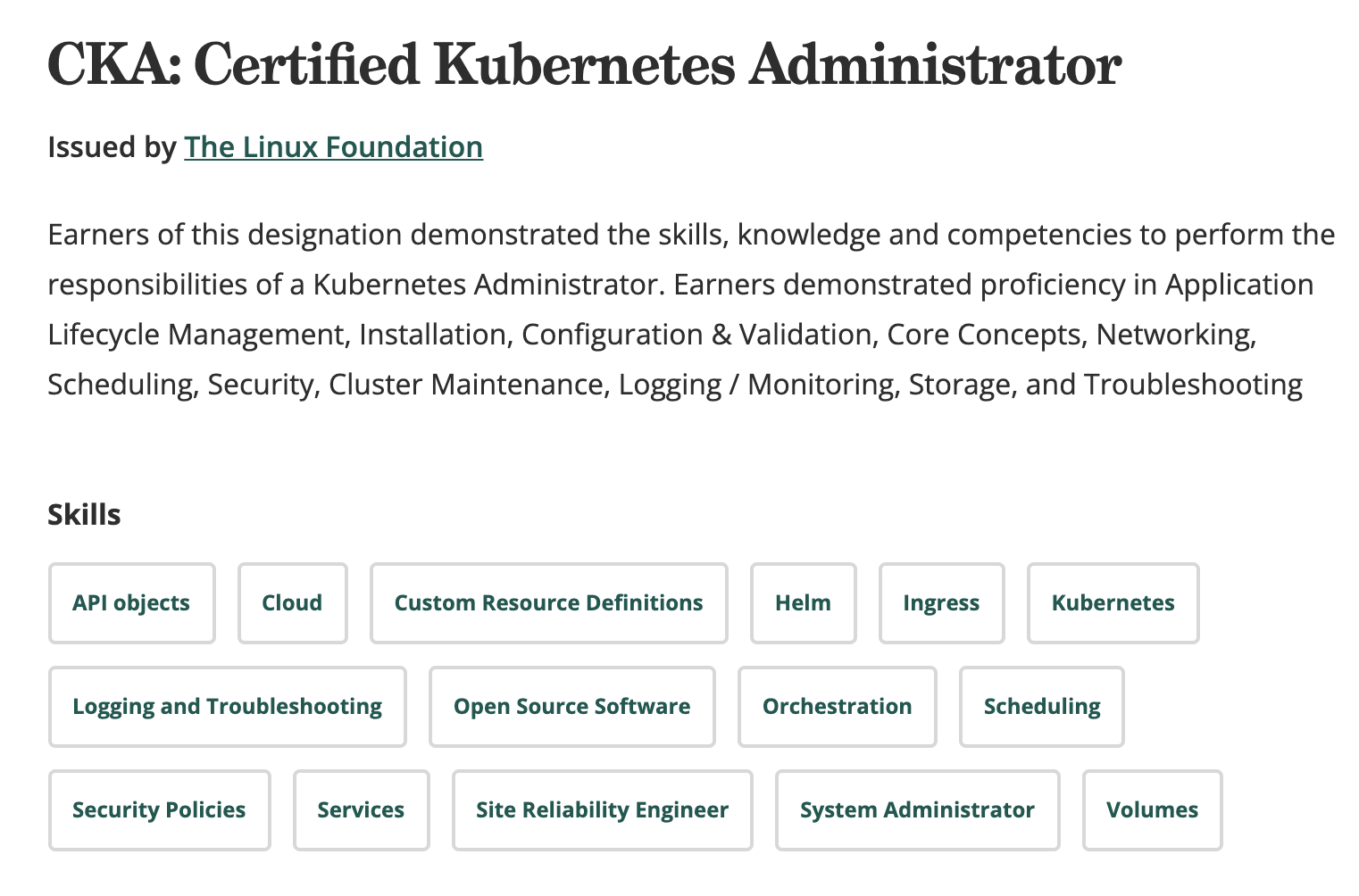1359x896 pixels.
Task: Open the Kubernetes skill tag
Action: click(1113, 603)
